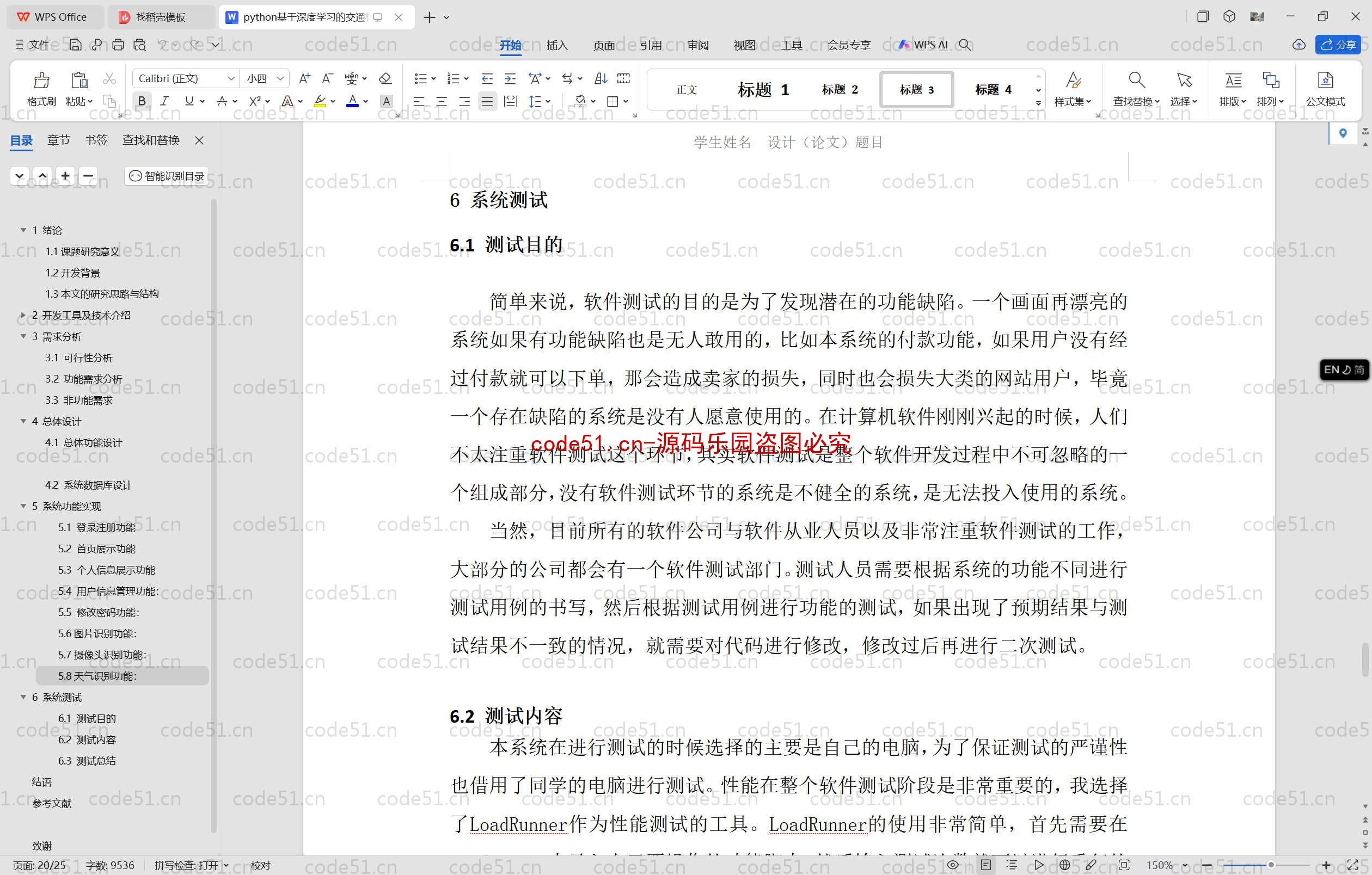
Task: Open the Insert (插入) ribbon tab
Action: [556, 45]
